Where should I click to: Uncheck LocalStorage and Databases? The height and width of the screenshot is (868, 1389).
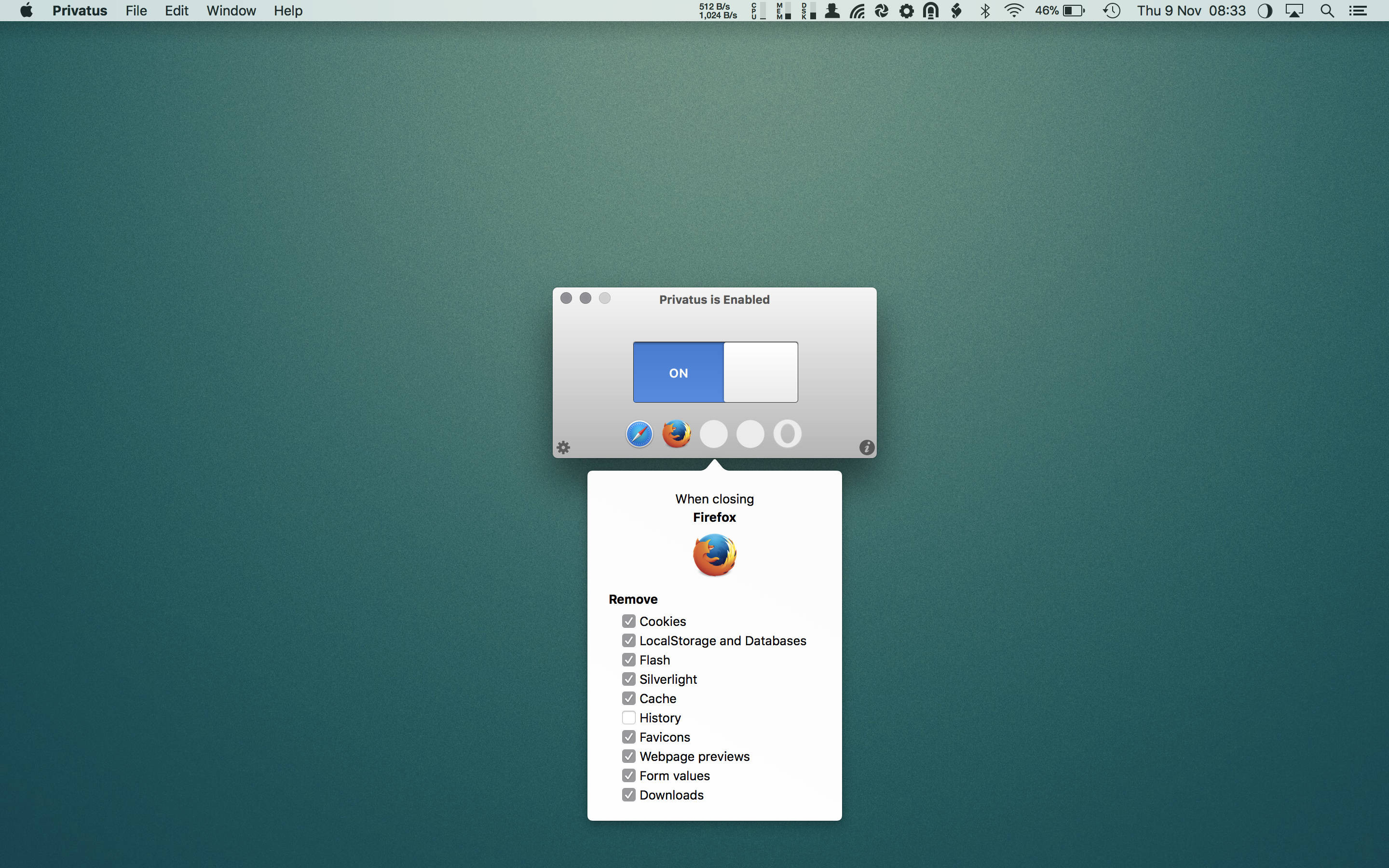point(628,641)
